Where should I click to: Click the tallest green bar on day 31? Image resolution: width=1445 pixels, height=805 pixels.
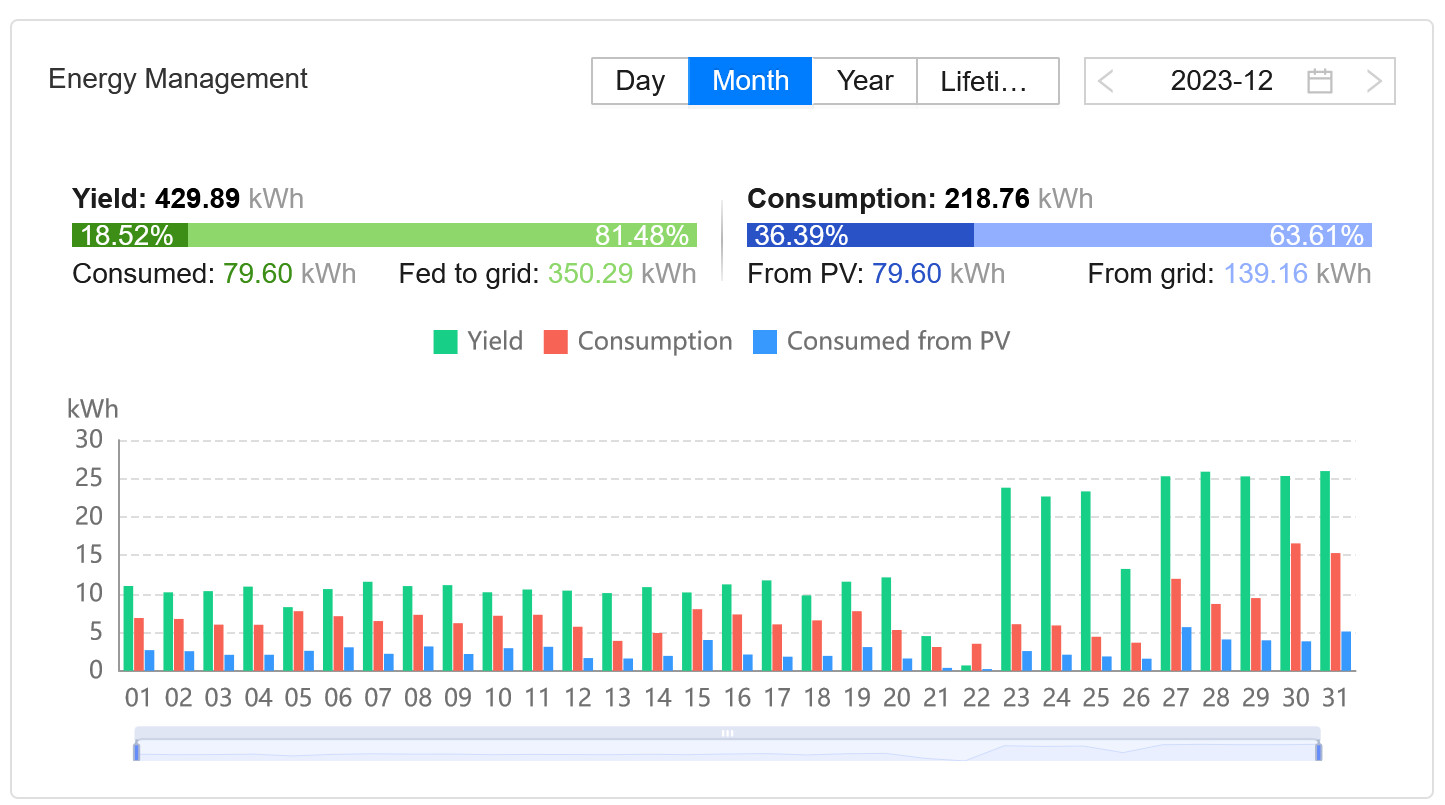coord(1325,570)
